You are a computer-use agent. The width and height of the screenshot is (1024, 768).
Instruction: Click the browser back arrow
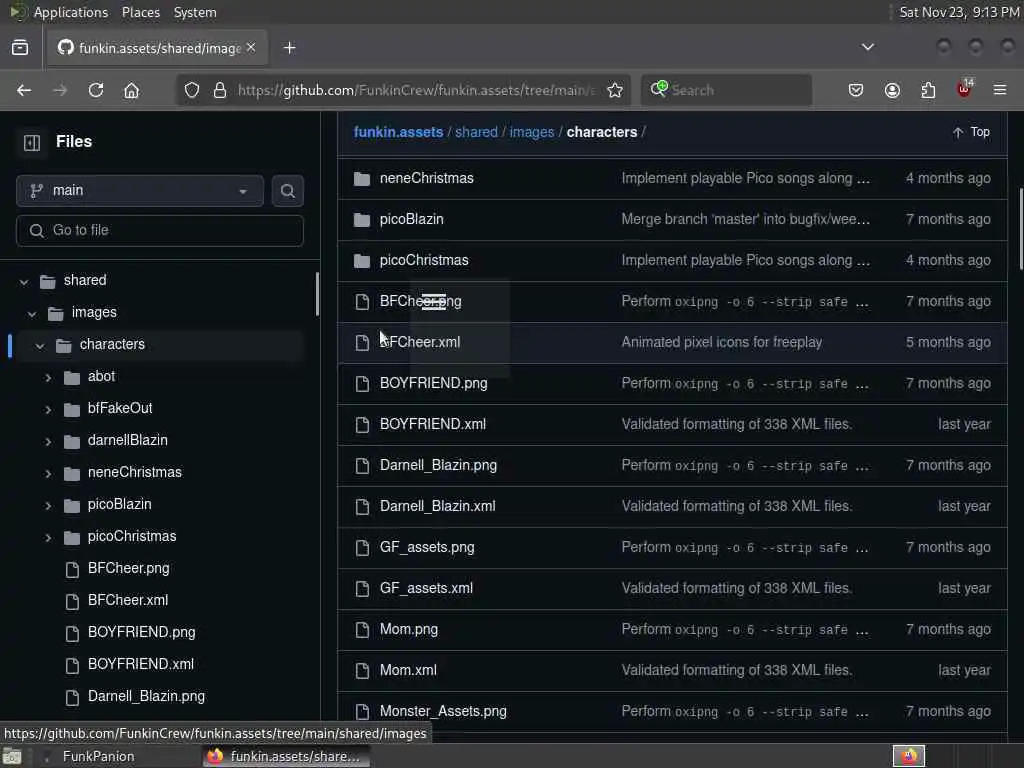(24, 90)
